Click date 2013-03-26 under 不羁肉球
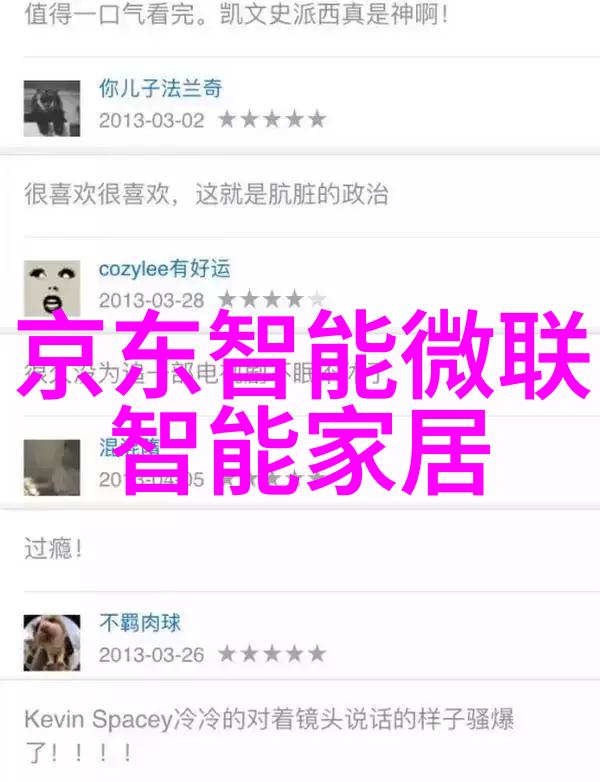600x782 pixels. click(152, 655)
